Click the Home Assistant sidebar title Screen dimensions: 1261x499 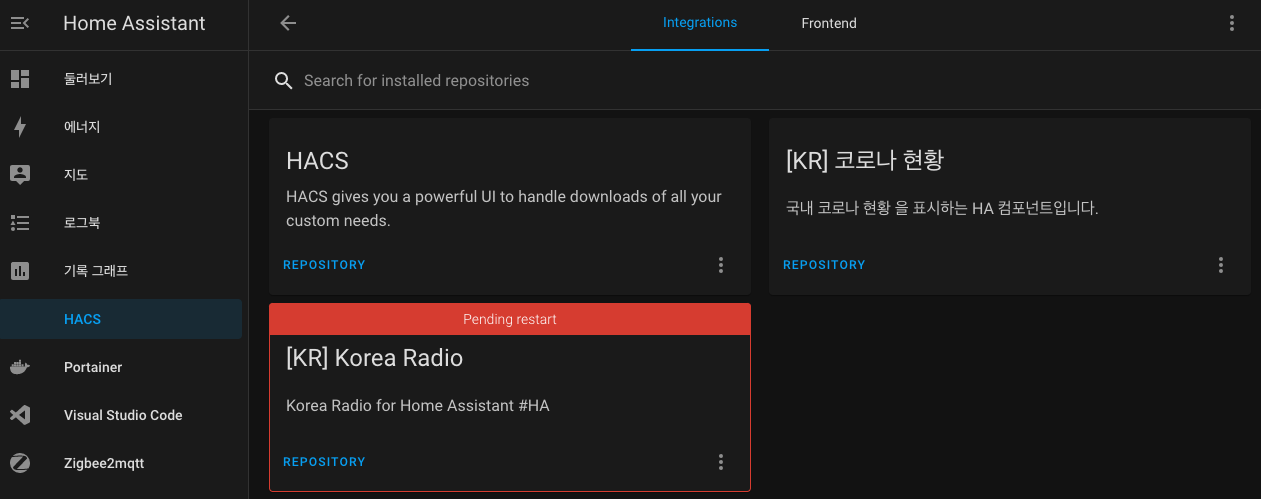click(134, 23)
